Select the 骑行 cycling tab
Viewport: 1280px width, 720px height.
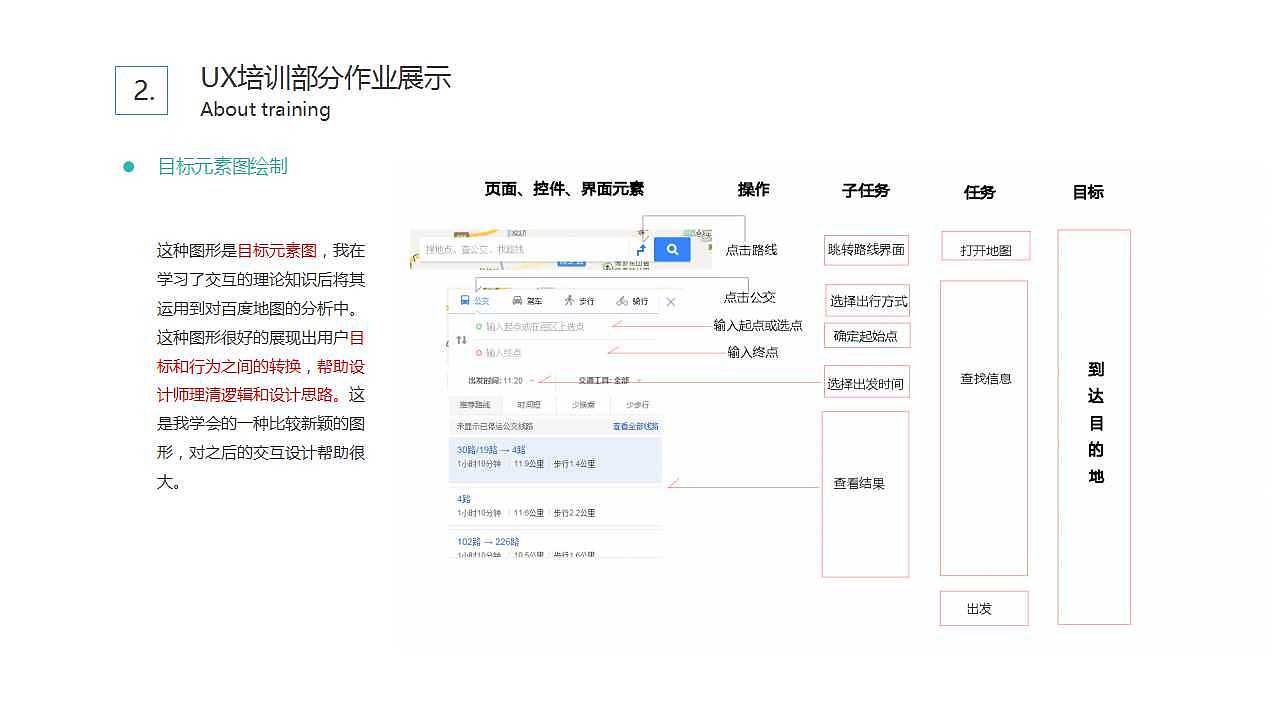pos(632,301)
